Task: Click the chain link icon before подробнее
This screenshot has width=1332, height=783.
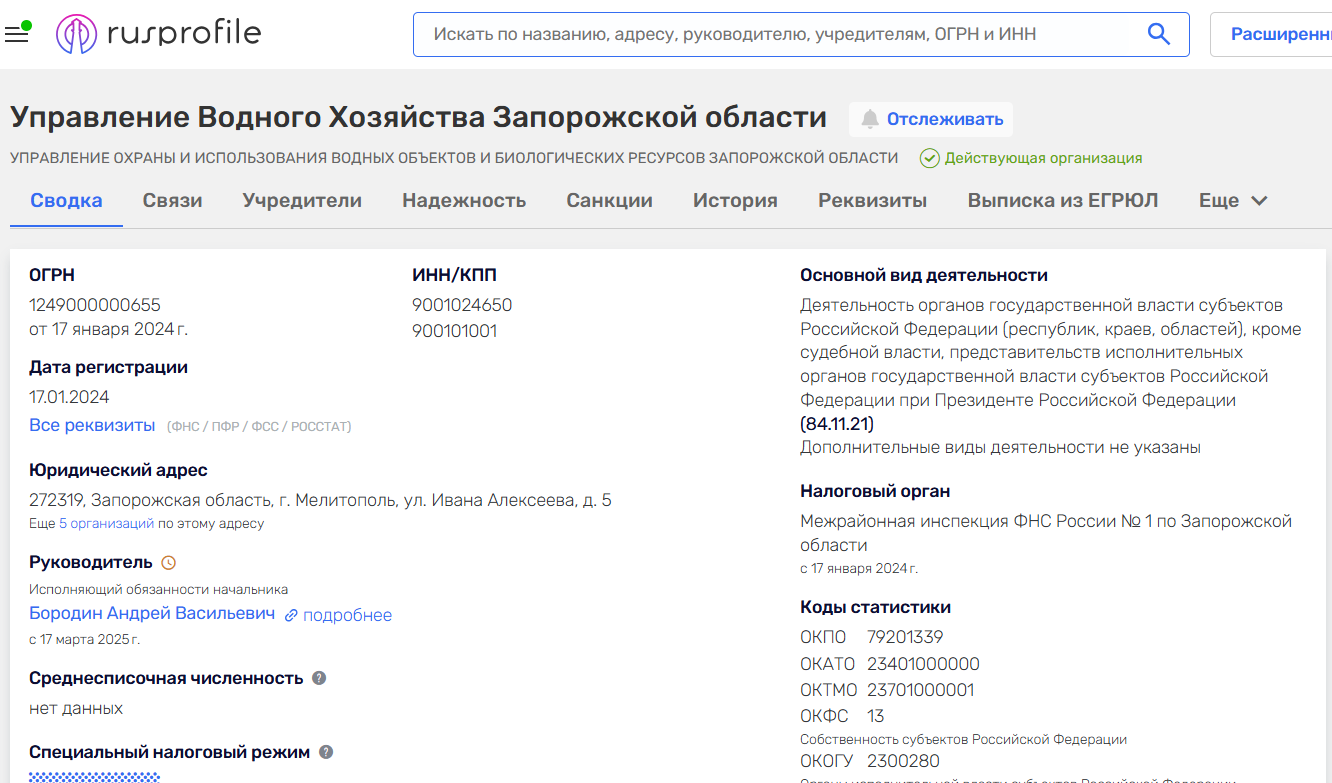Action: (x=291, y=616)
